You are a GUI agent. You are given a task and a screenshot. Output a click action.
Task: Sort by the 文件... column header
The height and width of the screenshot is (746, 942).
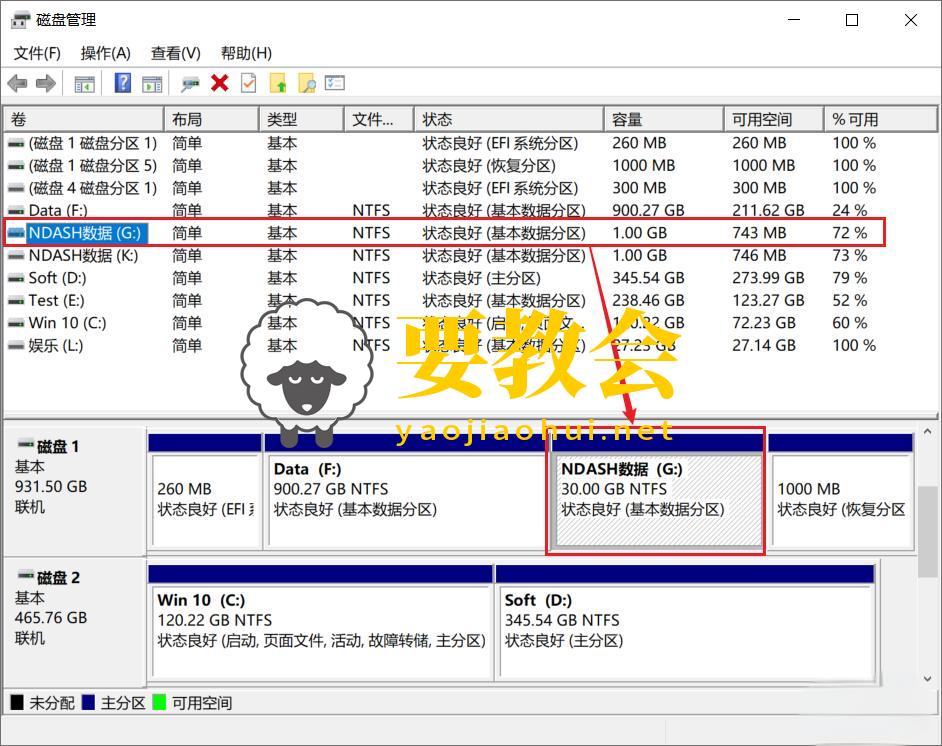click(x=378, y=120)
